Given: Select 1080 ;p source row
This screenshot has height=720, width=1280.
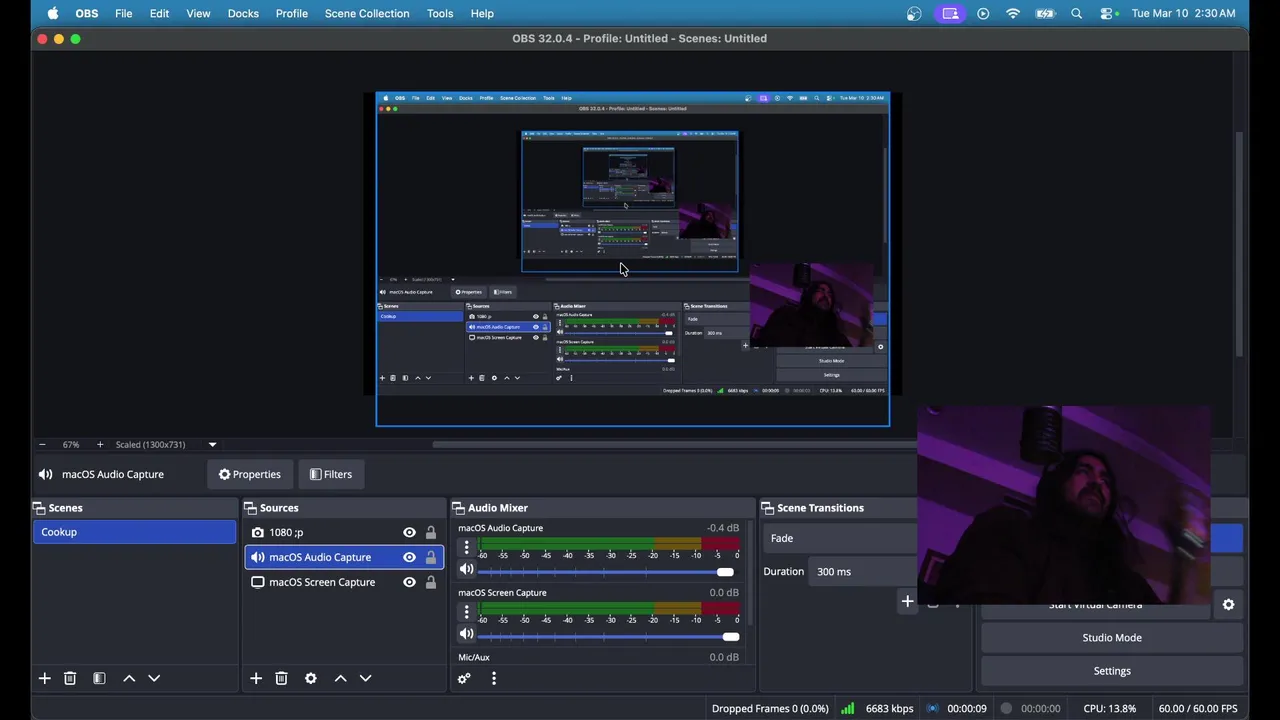Looking at the screenshot, I should point(344,532).
